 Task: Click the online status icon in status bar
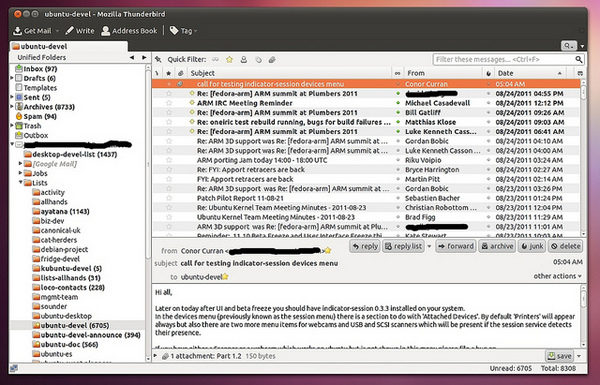(x=14, y=369)
